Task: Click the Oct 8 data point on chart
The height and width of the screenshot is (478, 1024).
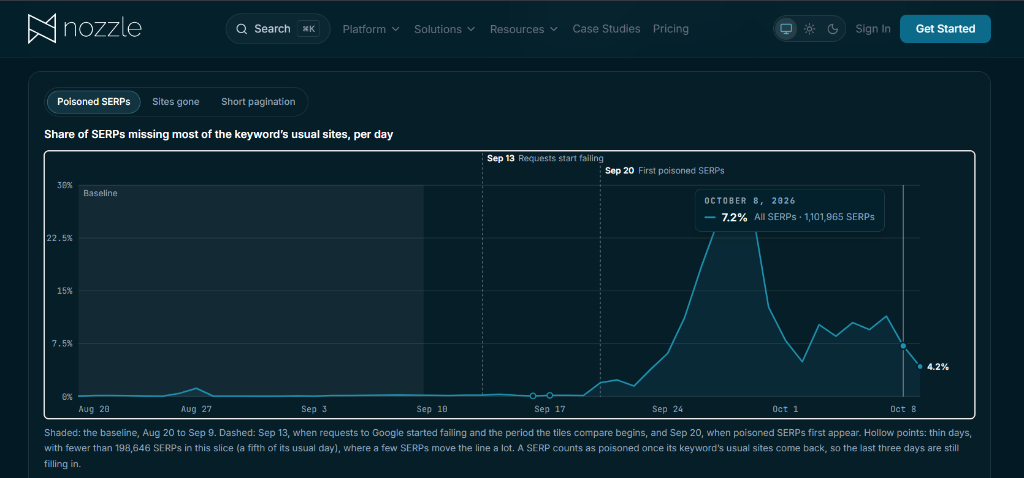Action: coord(903,345)
